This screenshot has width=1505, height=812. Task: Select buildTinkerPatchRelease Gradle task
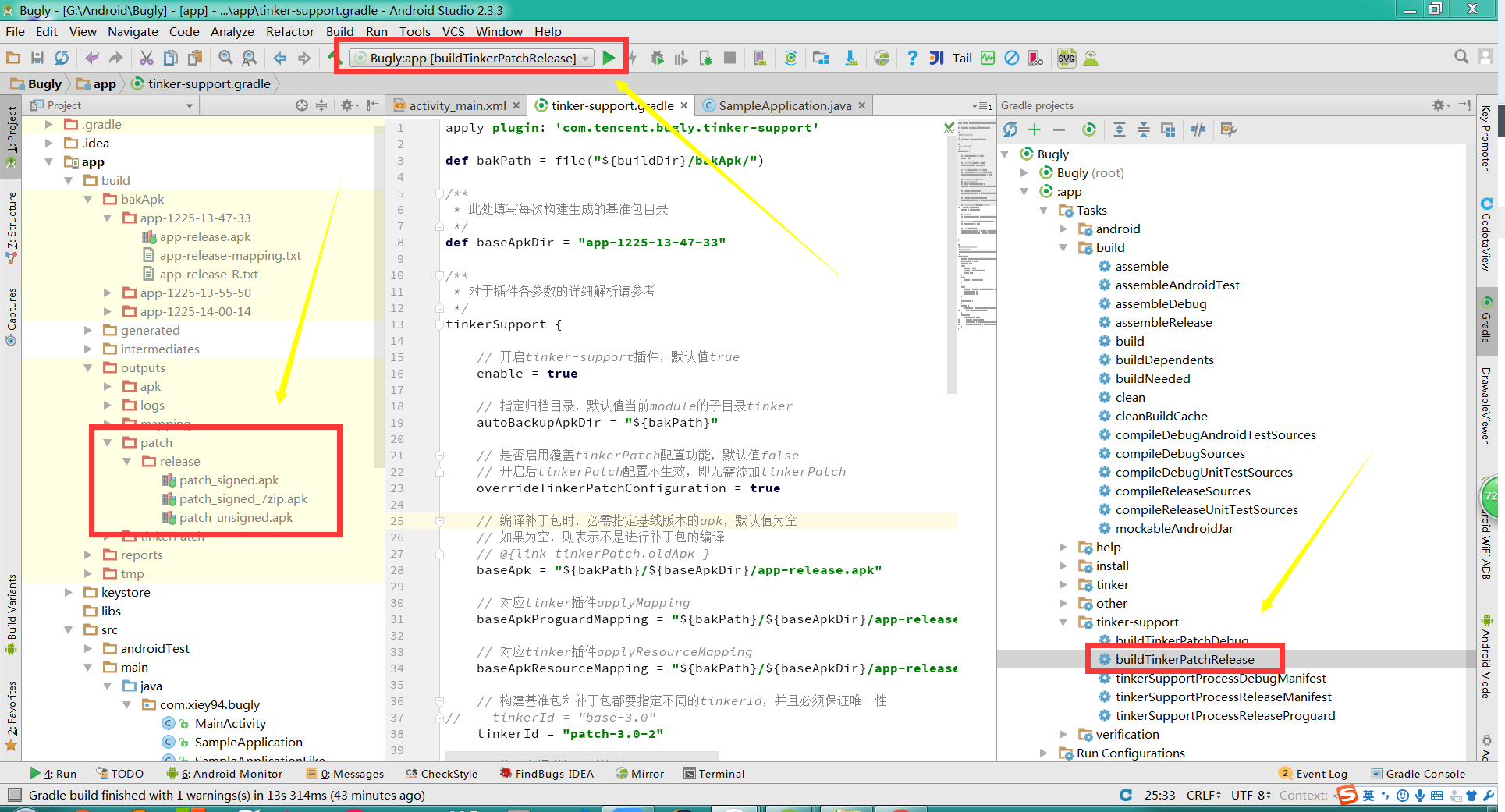(1184, 660)
